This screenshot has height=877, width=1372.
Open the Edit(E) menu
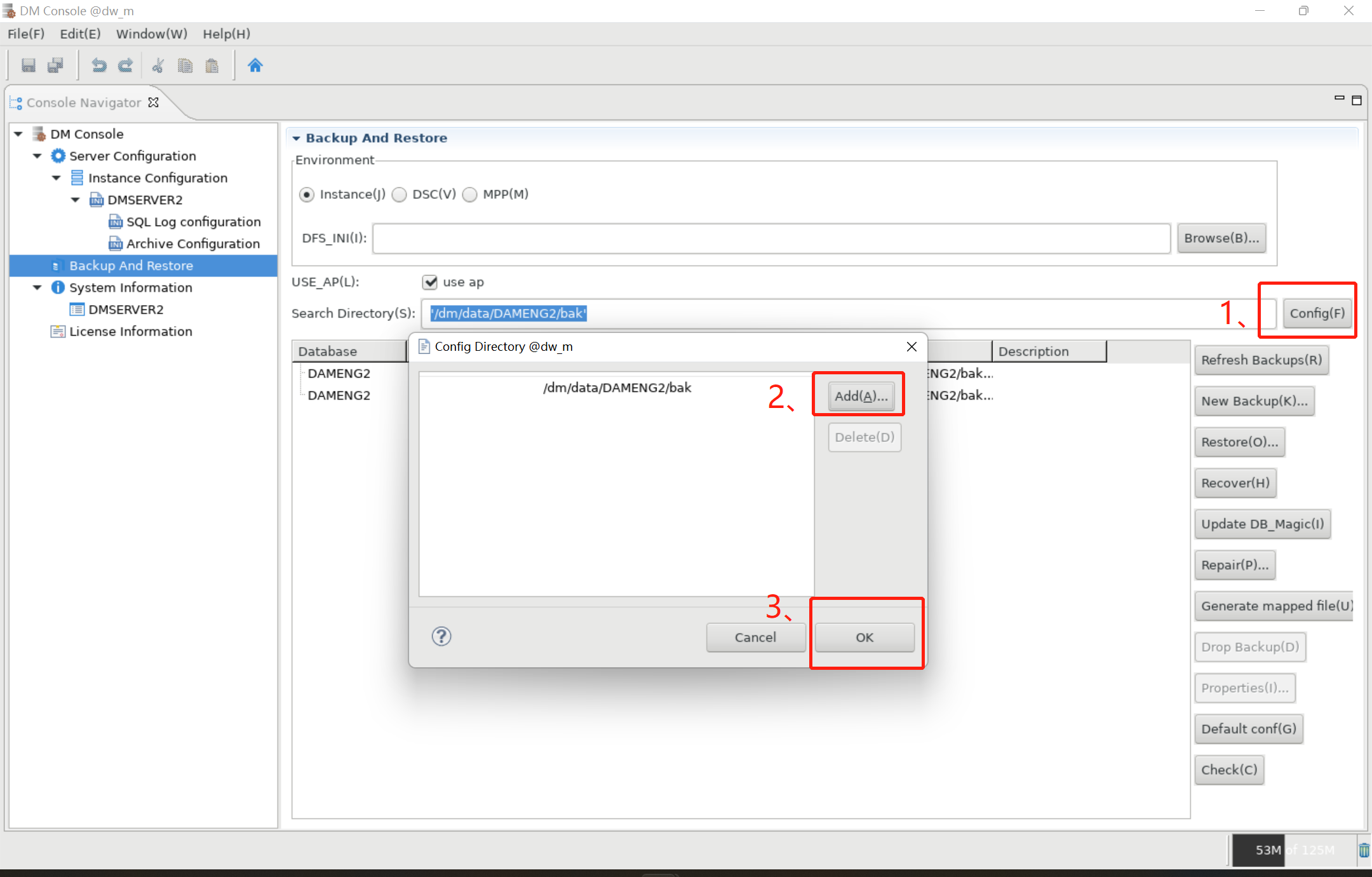(80, 34)
